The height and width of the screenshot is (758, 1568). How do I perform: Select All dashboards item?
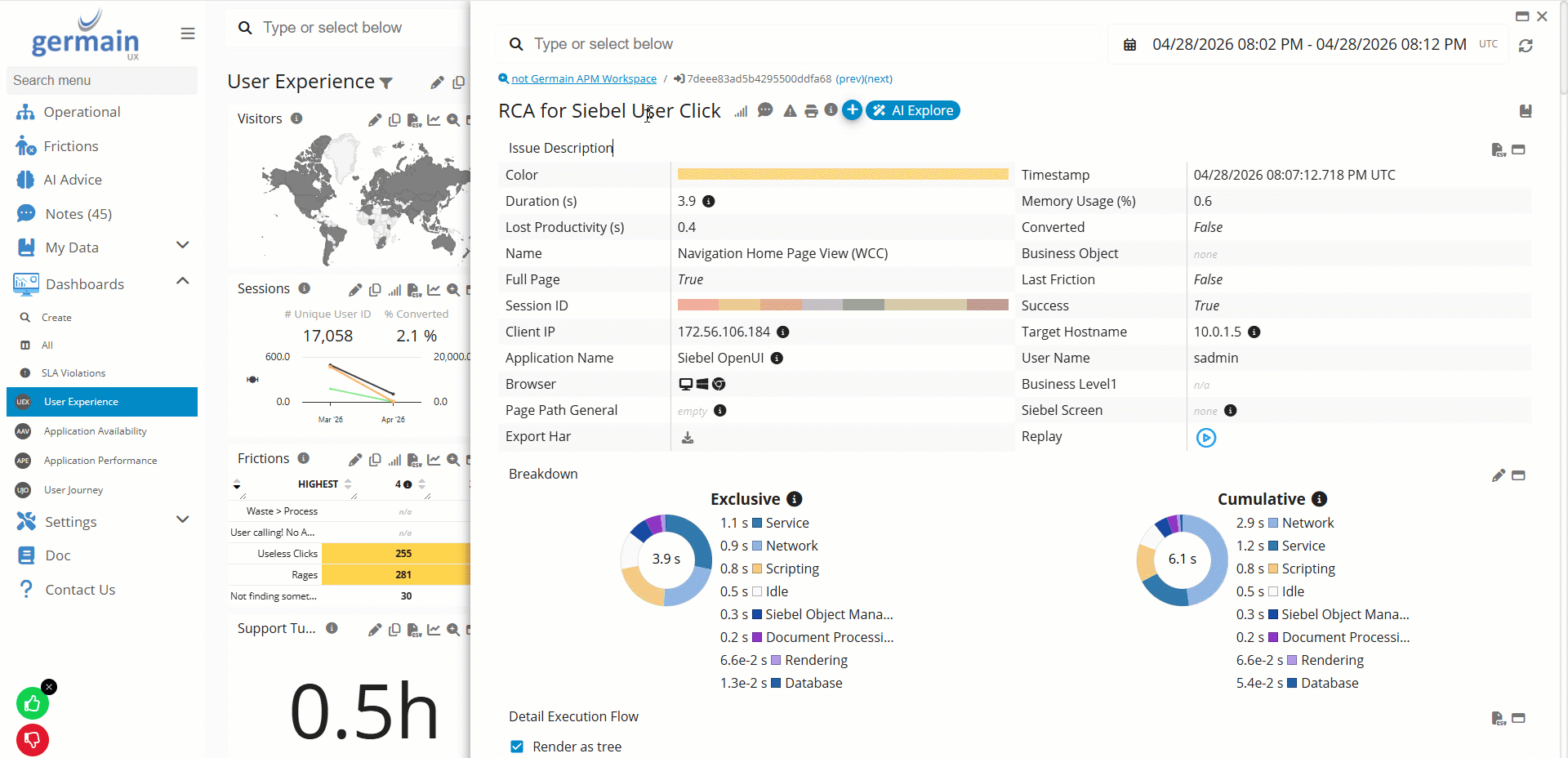(47, 346)
